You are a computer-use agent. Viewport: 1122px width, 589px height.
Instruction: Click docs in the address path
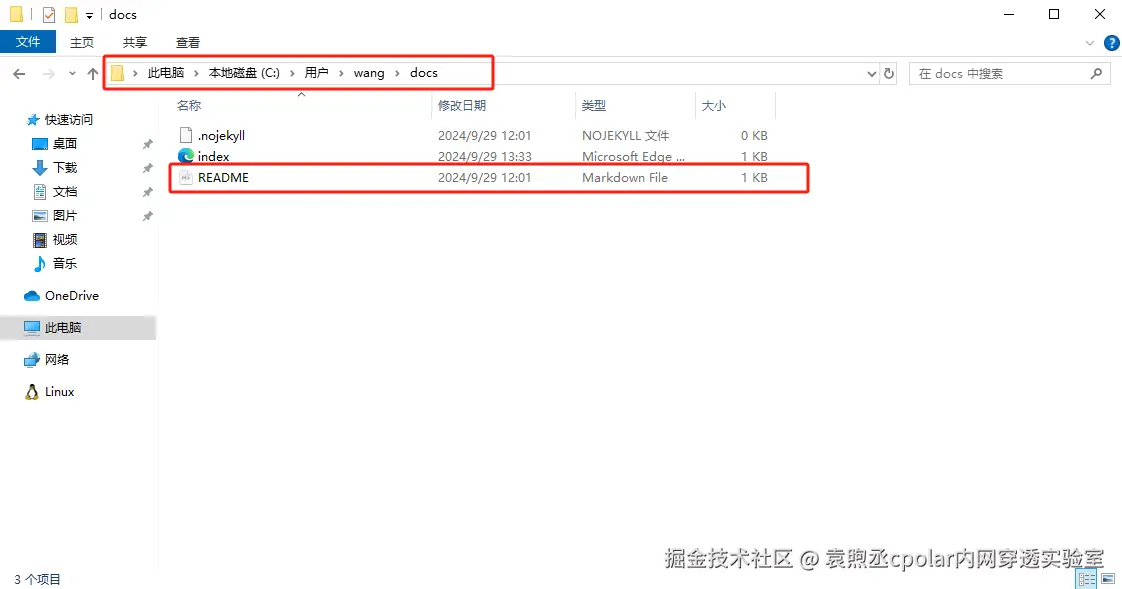coord(424,73)
